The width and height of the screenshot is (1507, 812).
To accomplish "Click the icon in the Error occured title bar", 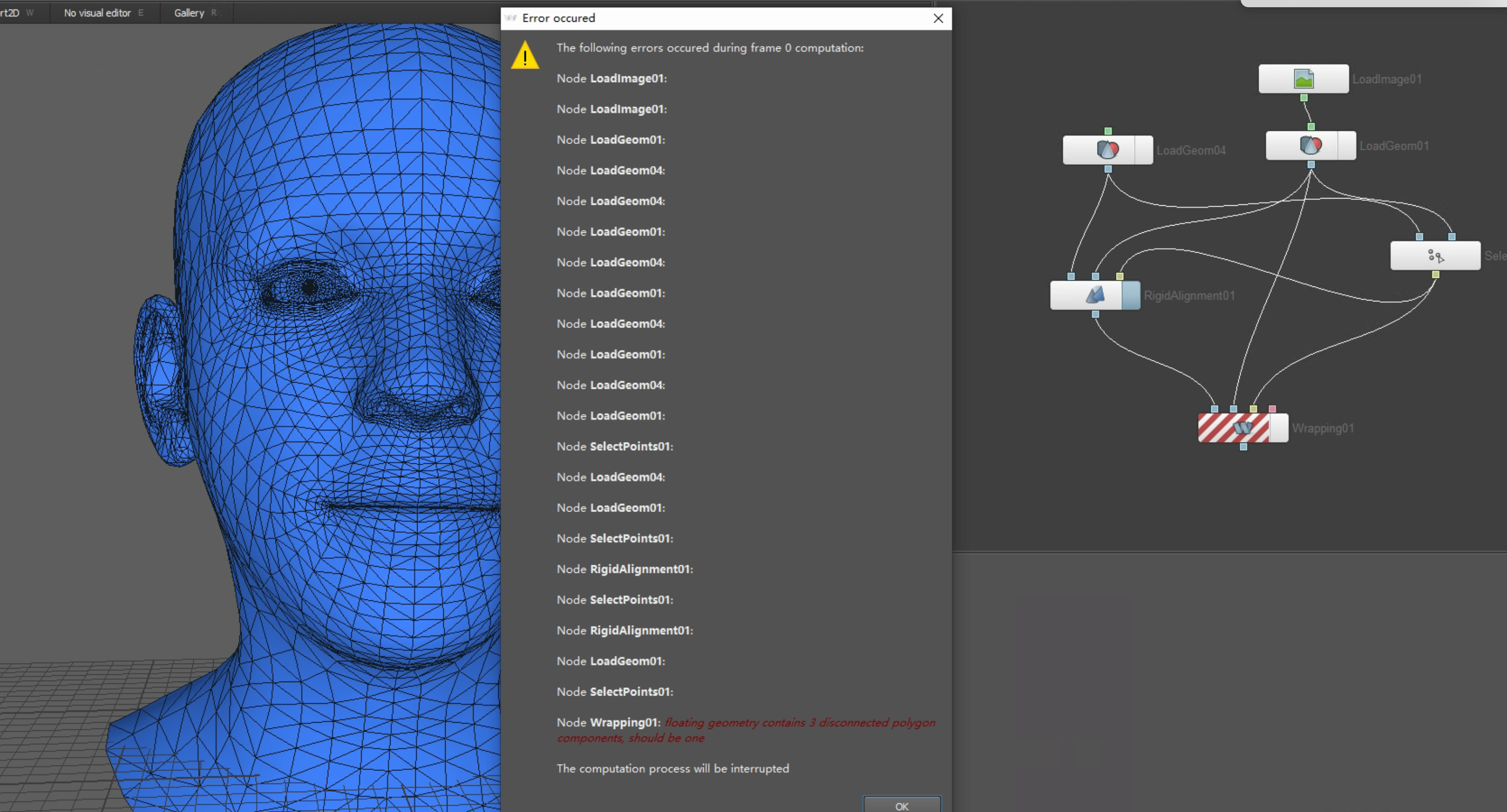I will tap(511, 18).
